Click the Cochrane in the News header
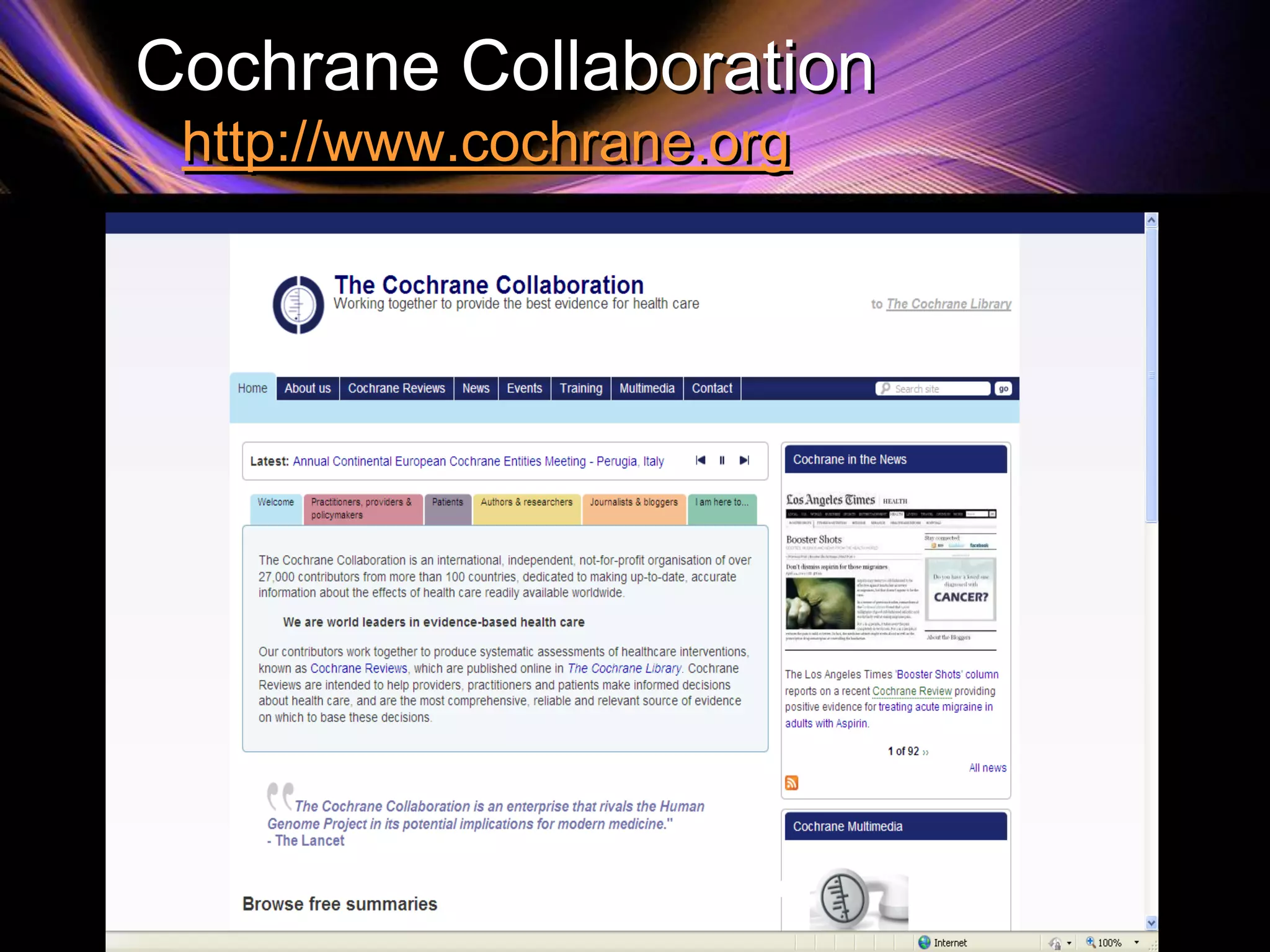Viewport: 1270px width, 952px height. pyautogui.click(x=895, y=459)
